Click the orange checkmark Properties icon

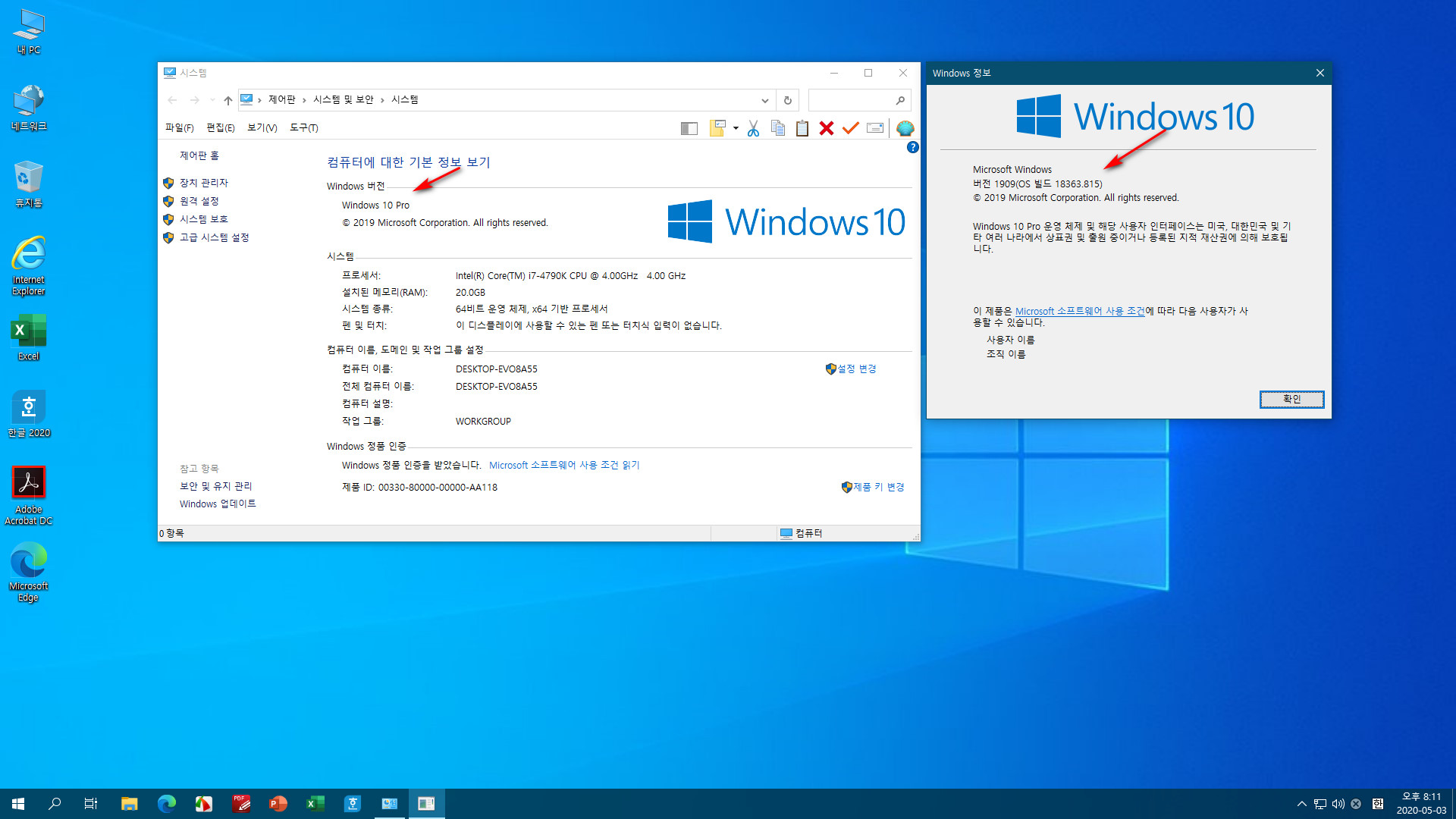pyautogui.click(x=851, y=128)
